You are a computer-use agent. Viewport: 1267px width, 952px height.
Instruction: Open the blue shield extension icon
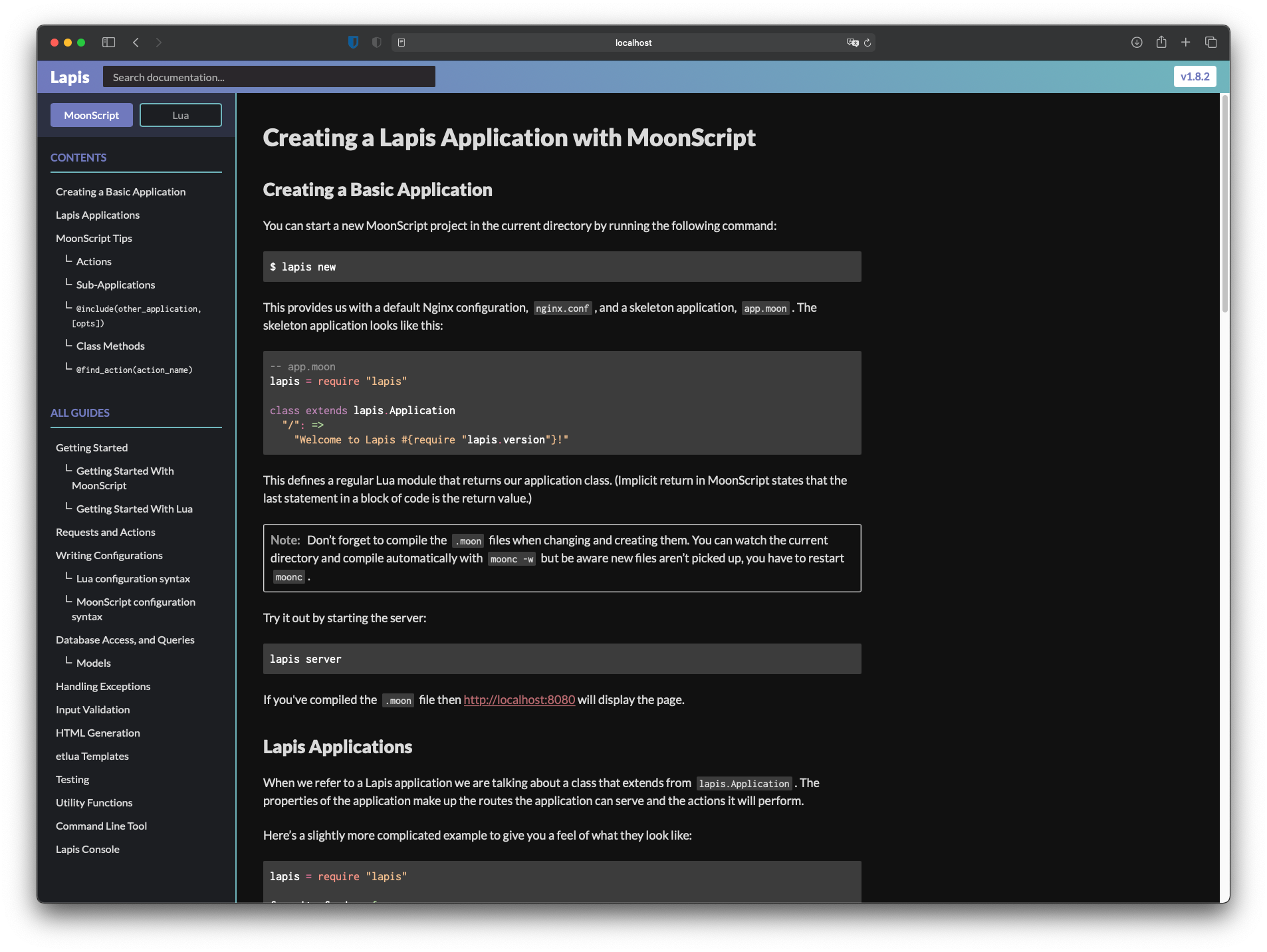(353, 43)
